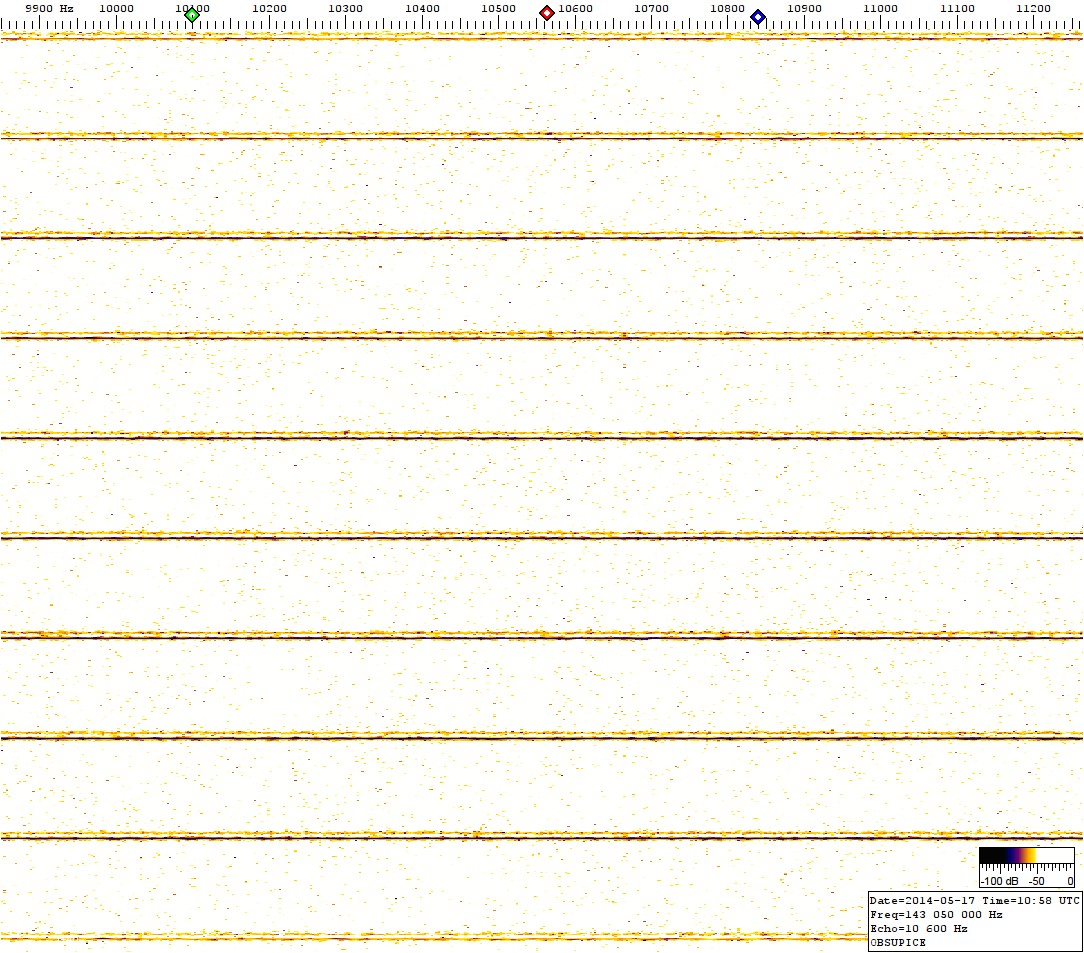The width and height of the screenshot is (1084, 953).
Task: Click the 10400 frequency scale label
Action: [x=422, y=8]
